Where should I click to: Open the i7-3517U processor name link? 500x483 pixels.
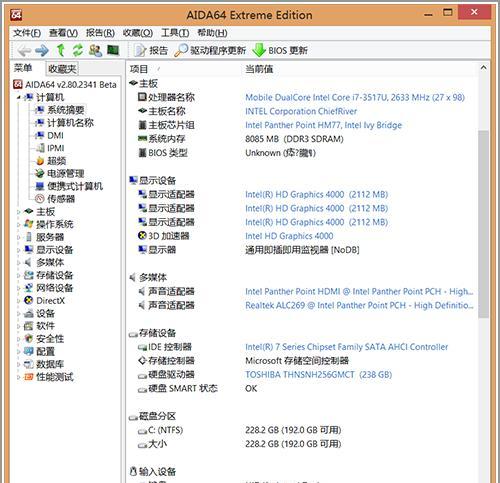tap(355, 97)
